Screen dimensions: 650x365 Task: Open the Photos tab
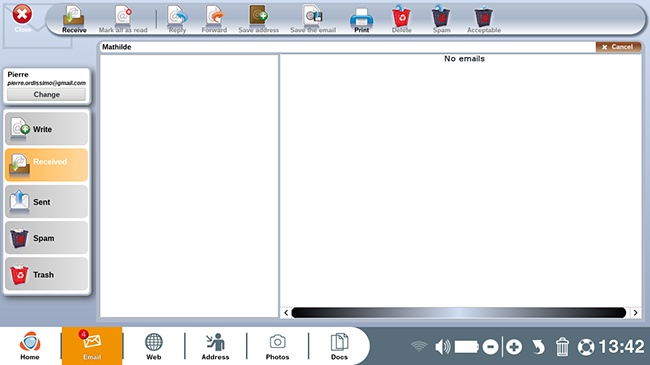(x=277, y=346)
